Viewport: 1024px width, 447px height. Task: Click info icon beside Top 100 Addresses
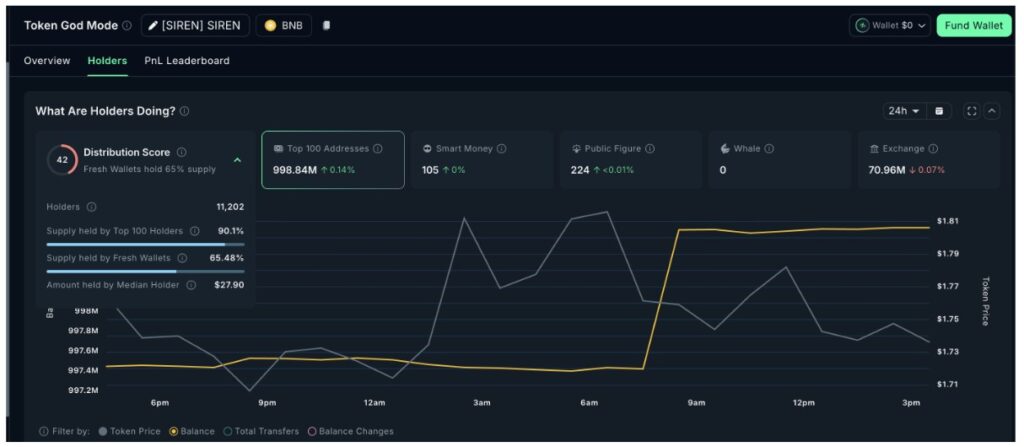[x=378, y=149]
